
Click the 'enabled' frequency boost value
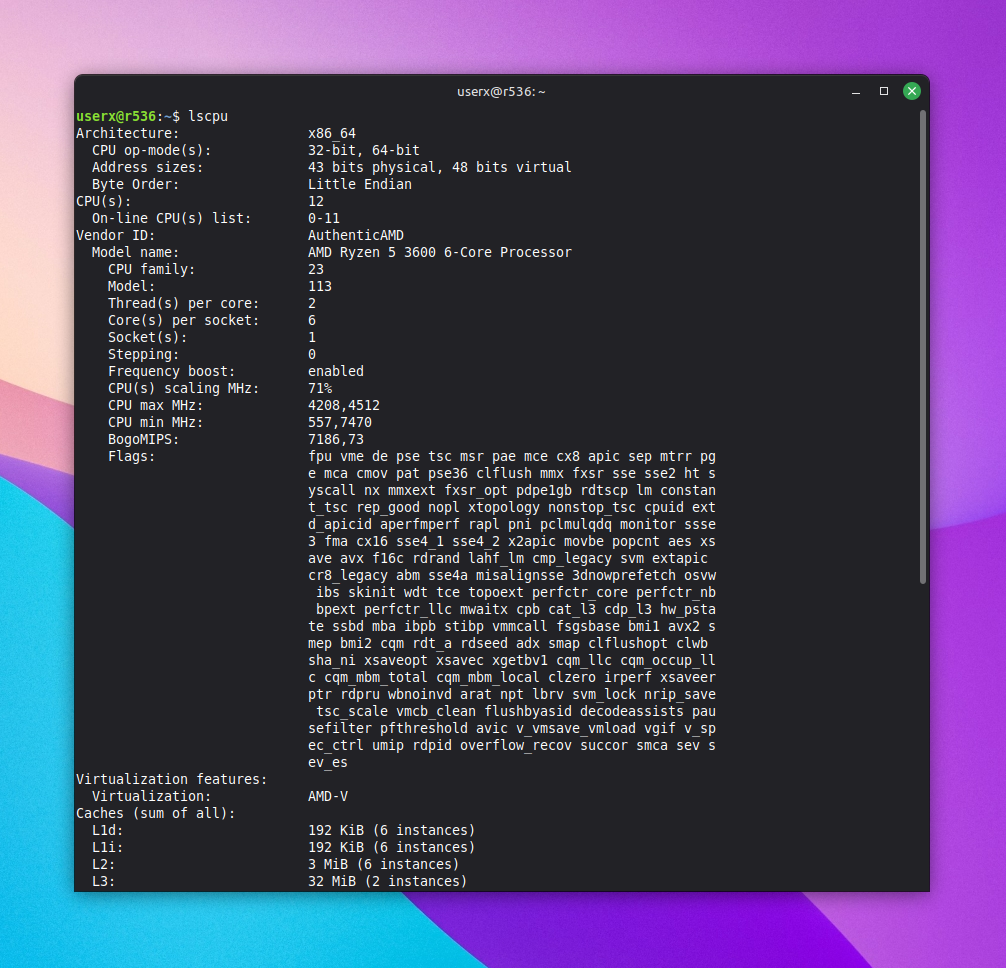(336, 371)
